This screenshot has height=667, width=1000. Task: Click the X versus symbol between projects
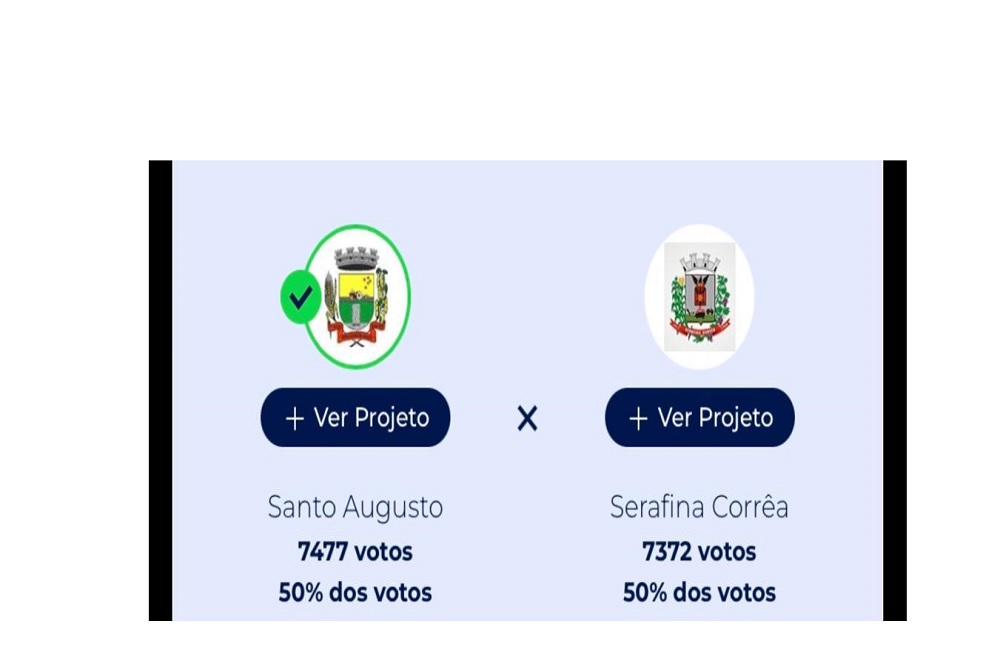click(x=527, y=419)
